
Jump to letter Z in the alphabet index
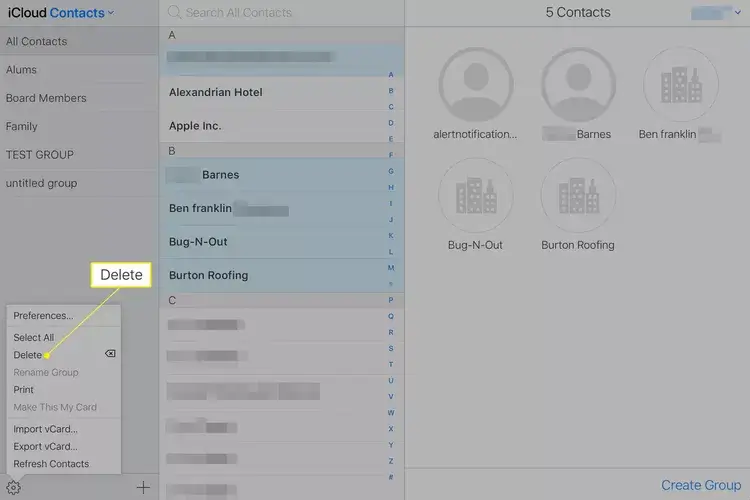tap(391, 461)
